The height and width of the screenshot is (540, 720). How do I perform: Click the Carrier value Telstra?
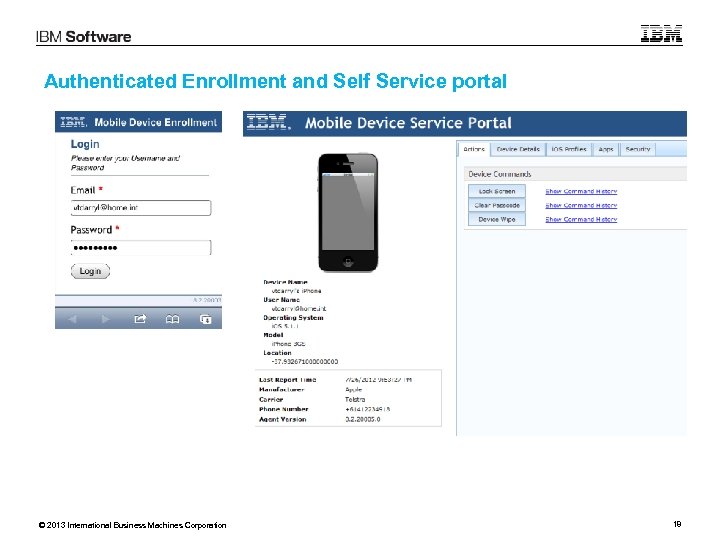(x=355, y=399)
